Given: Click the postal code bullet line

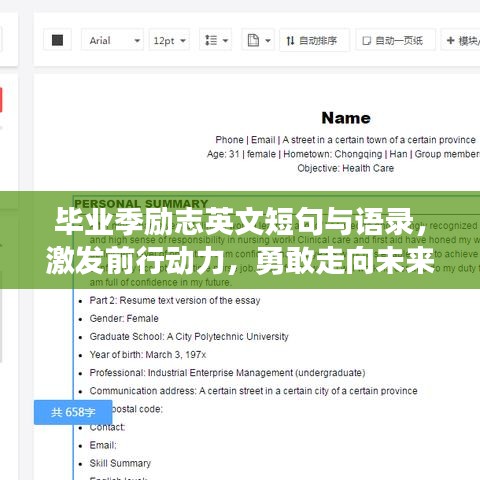Looking at the screenshot, I should (137, 409).
